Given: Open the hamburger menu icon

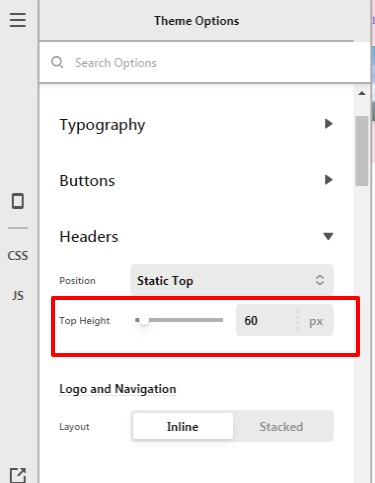Looking at the screenshot, I should pos(18,20).
